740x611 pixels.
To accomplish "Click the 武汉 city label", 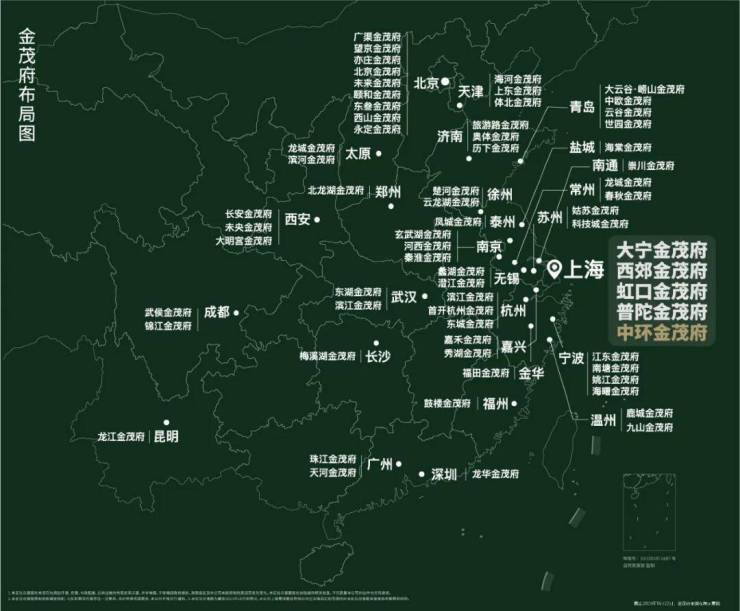I will [404, 297].
